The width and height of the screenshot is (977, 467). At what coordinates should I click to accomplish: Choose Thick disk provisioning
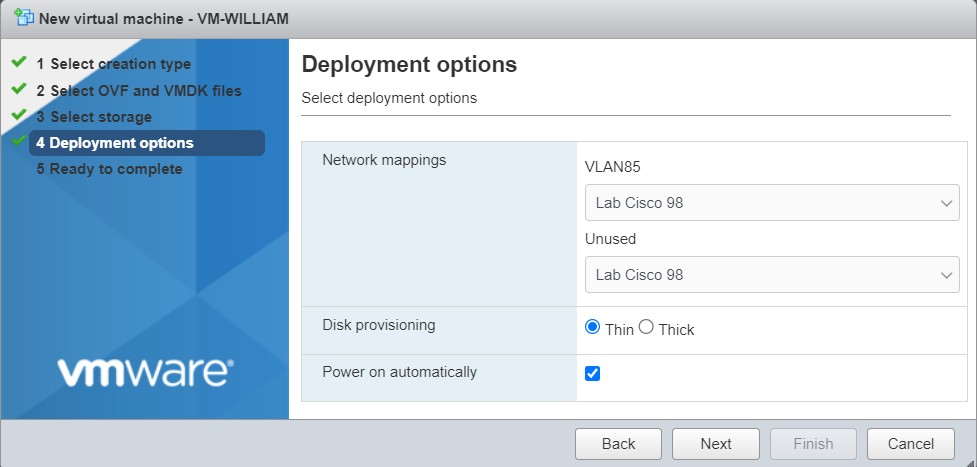point(646,327)
